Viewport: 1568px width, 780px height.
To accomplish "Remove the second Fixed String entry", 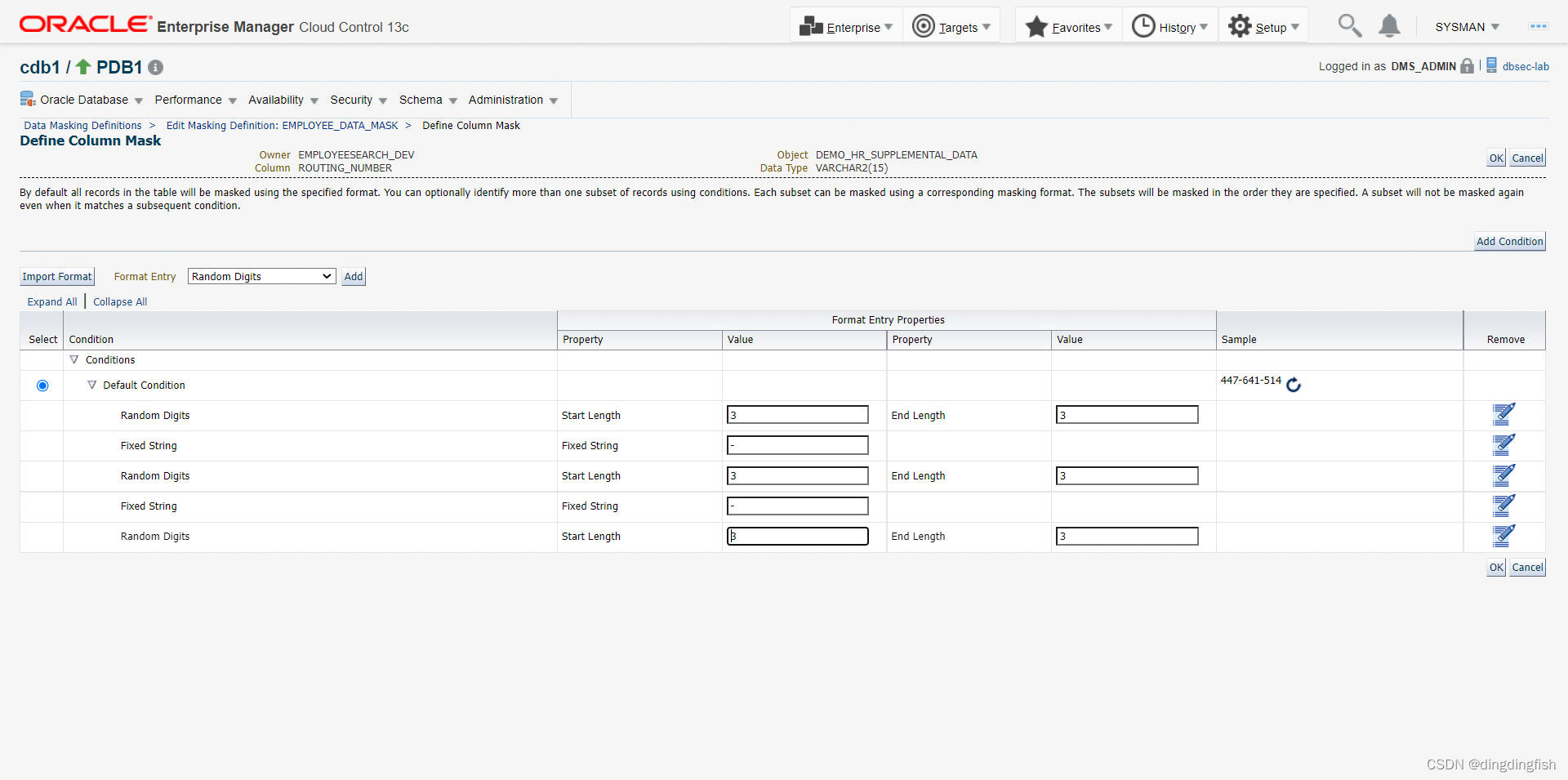I will [x=1503, y=505].
